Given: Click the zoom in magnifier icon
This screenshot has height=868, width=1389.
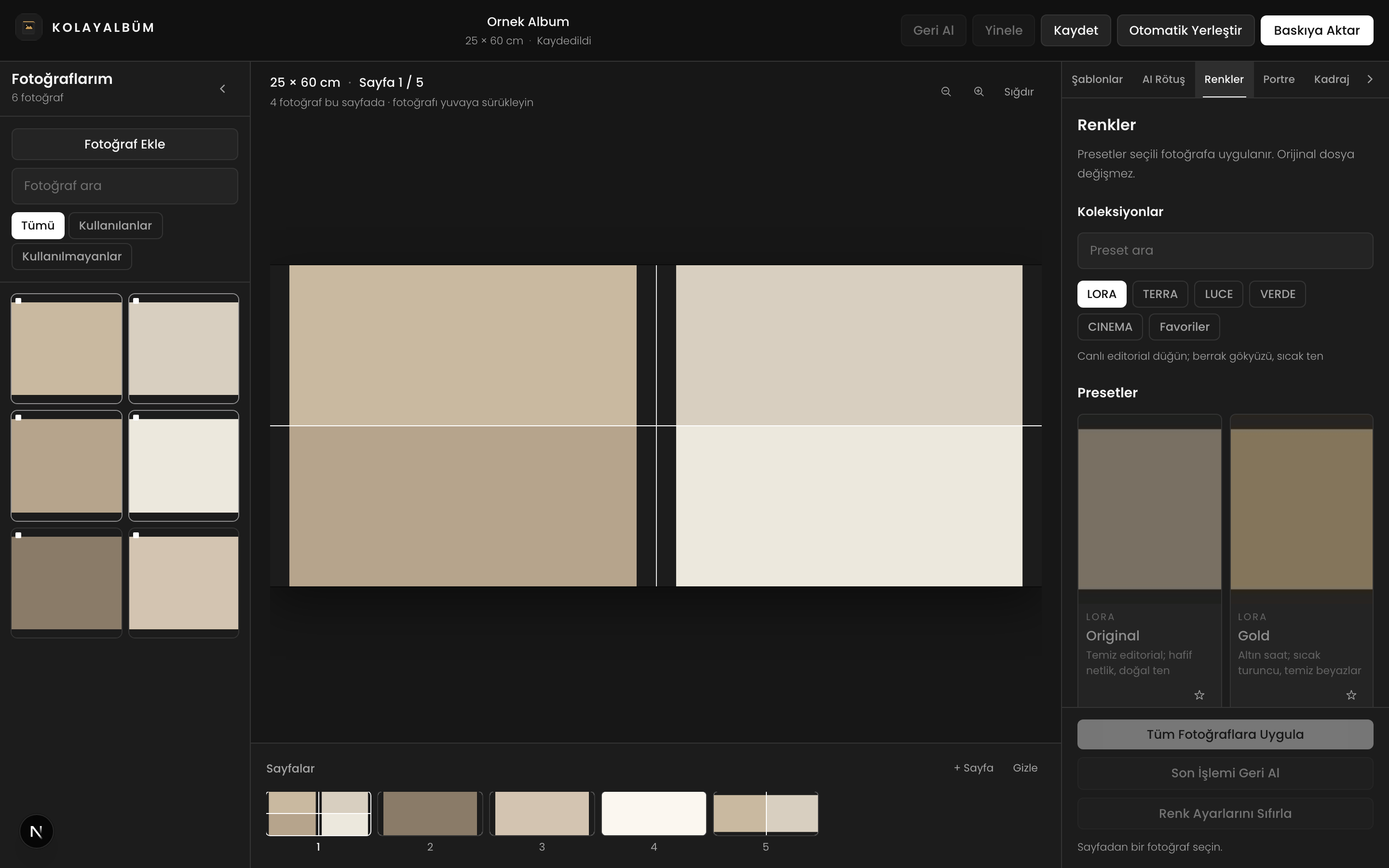Looking at the screenshot, I should coord(979,92).
